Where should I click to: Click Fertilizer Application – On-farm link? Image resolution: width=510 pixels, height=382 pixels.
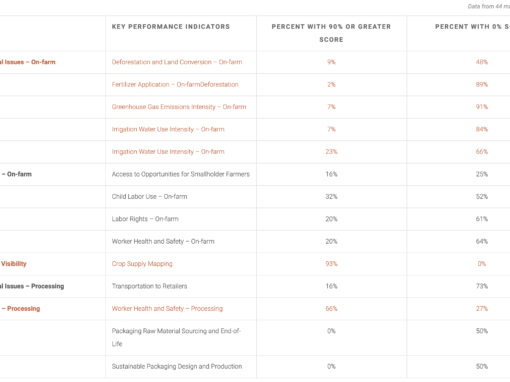click(175, 84)
